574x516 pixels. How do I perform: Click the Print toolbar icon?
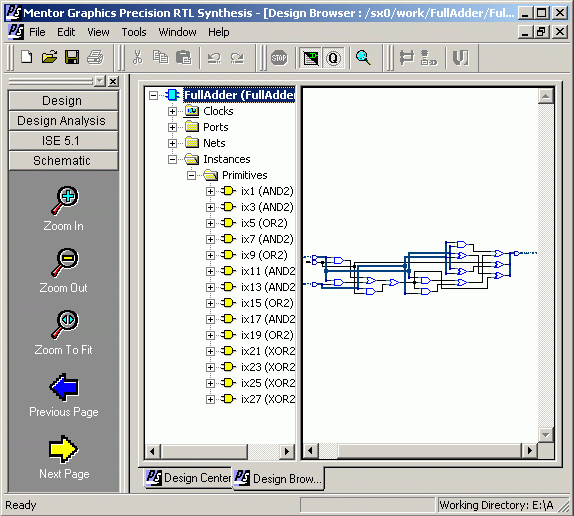click(95, 57)
